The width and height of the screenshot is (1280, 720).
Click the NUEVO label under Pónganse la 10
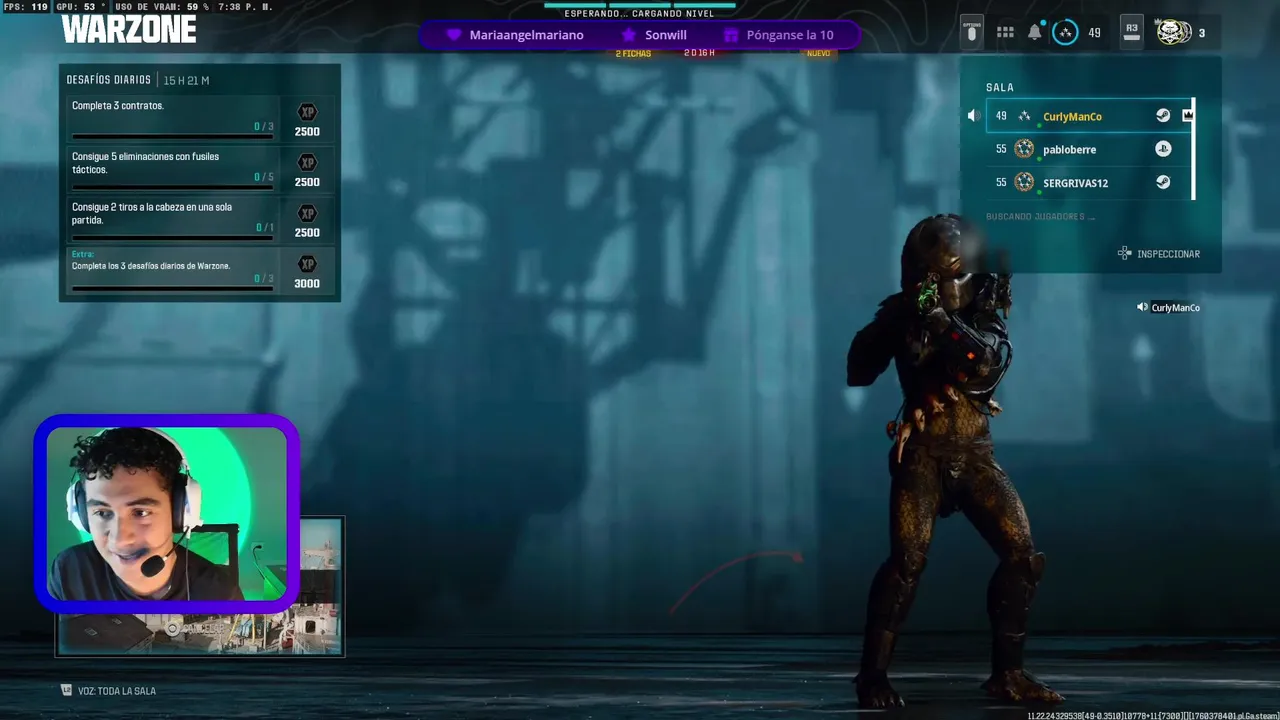tap(818, 53)
